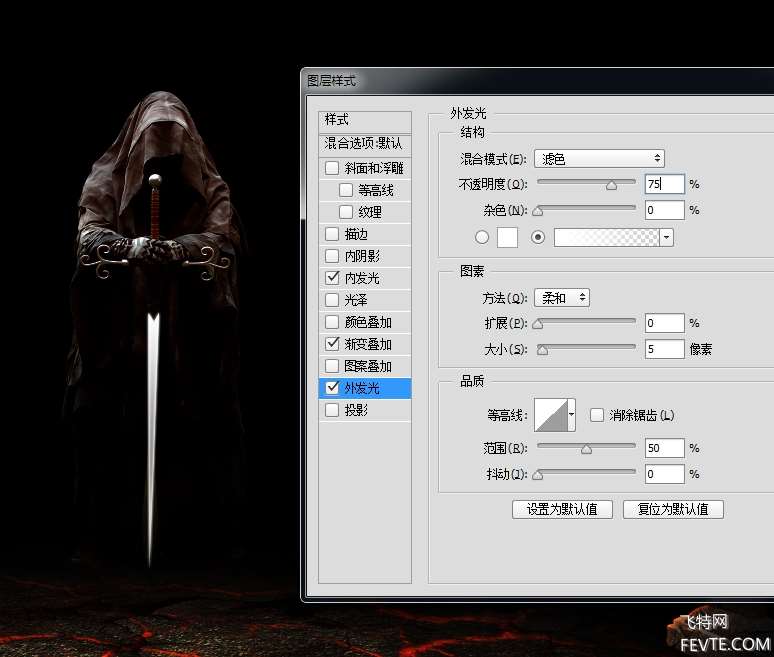
Task: Click the 抖动 value field
Action: (665, 474)
